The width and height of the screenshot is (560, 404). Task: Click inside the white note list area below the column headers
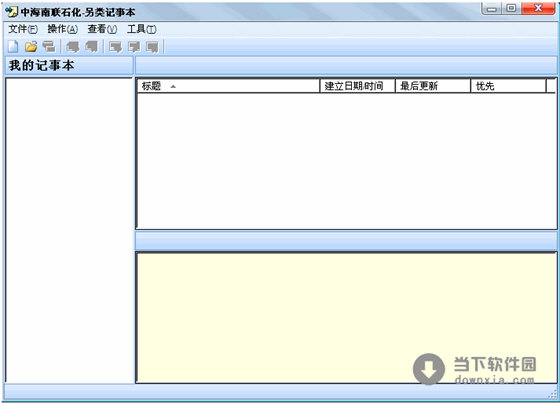346,161
